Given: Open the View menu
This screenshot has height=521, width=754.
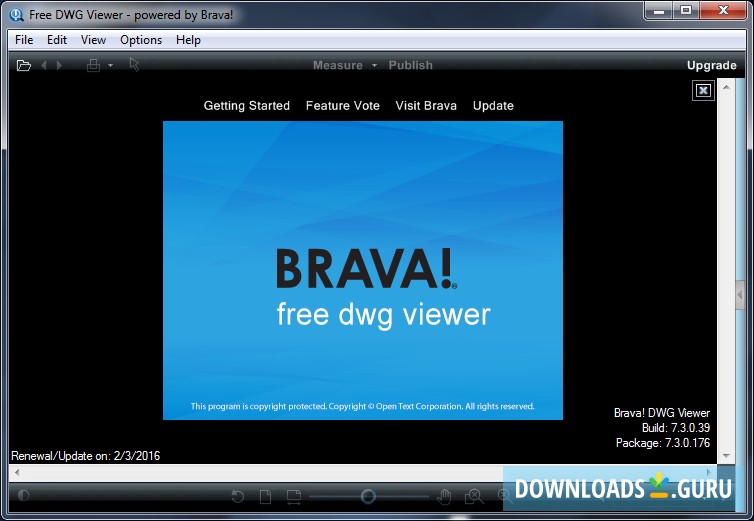Looking at the screenshot, I should point(93,40).
